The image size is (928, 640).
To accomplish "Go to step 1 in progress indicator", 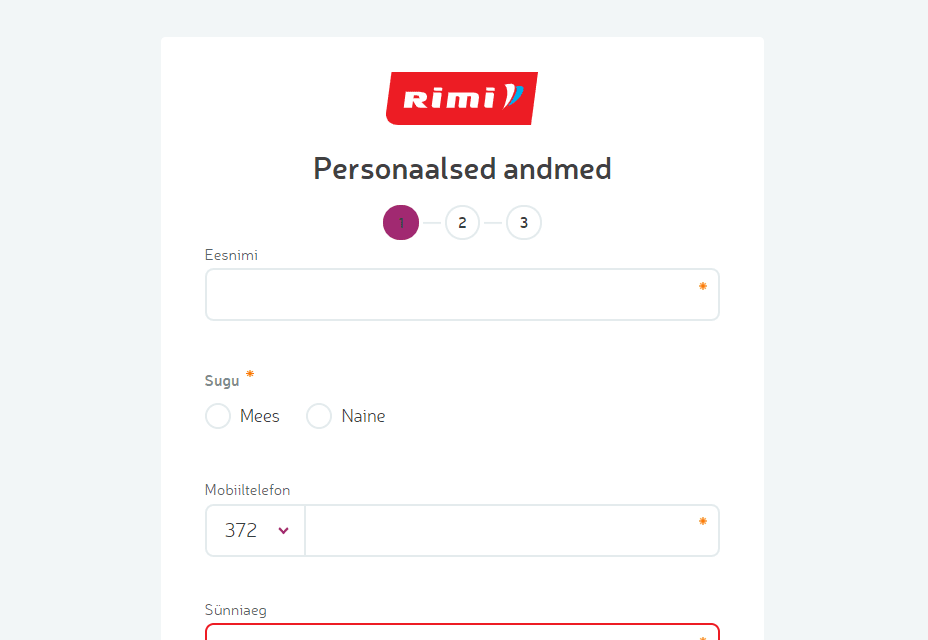I will [x=401, y=222].
